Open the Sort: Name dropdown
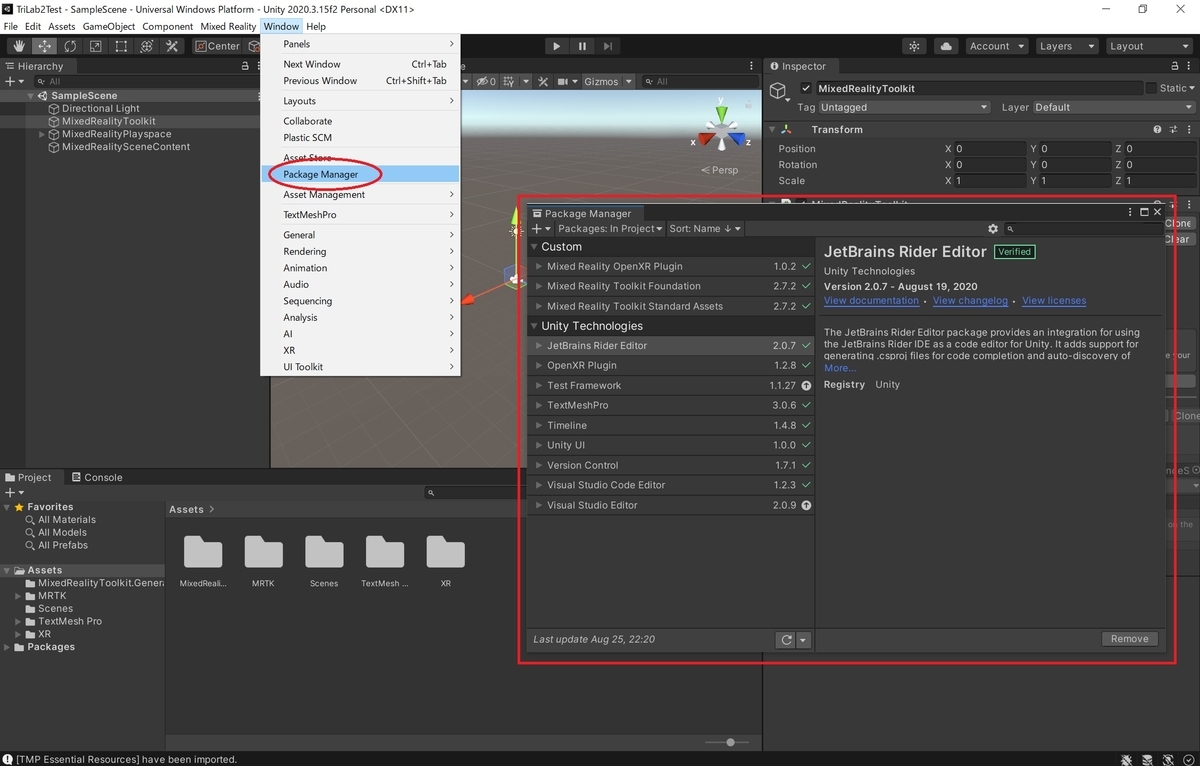1200x766 pixels. point(705,229)
